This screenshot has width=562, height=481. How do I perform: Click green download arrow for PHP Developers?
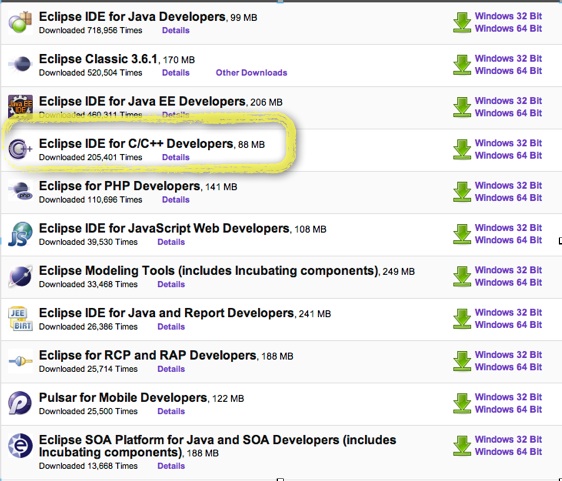click(x=462, y=191)
